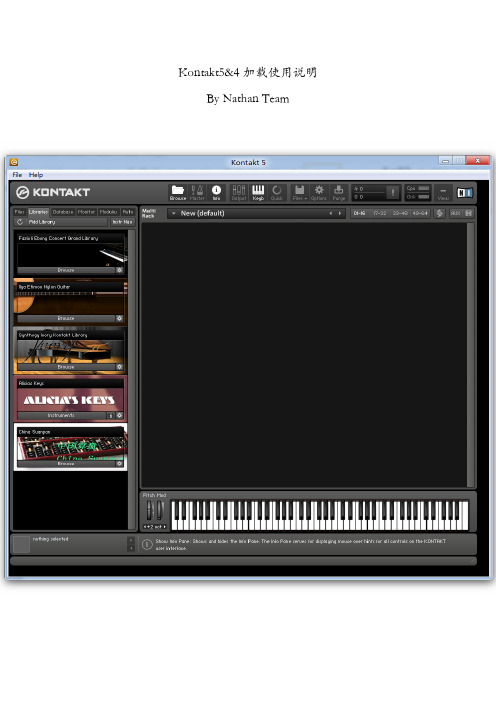Select rack page 01-16
Viewport: 496px width, 702px height.
[x=359, y=214]
